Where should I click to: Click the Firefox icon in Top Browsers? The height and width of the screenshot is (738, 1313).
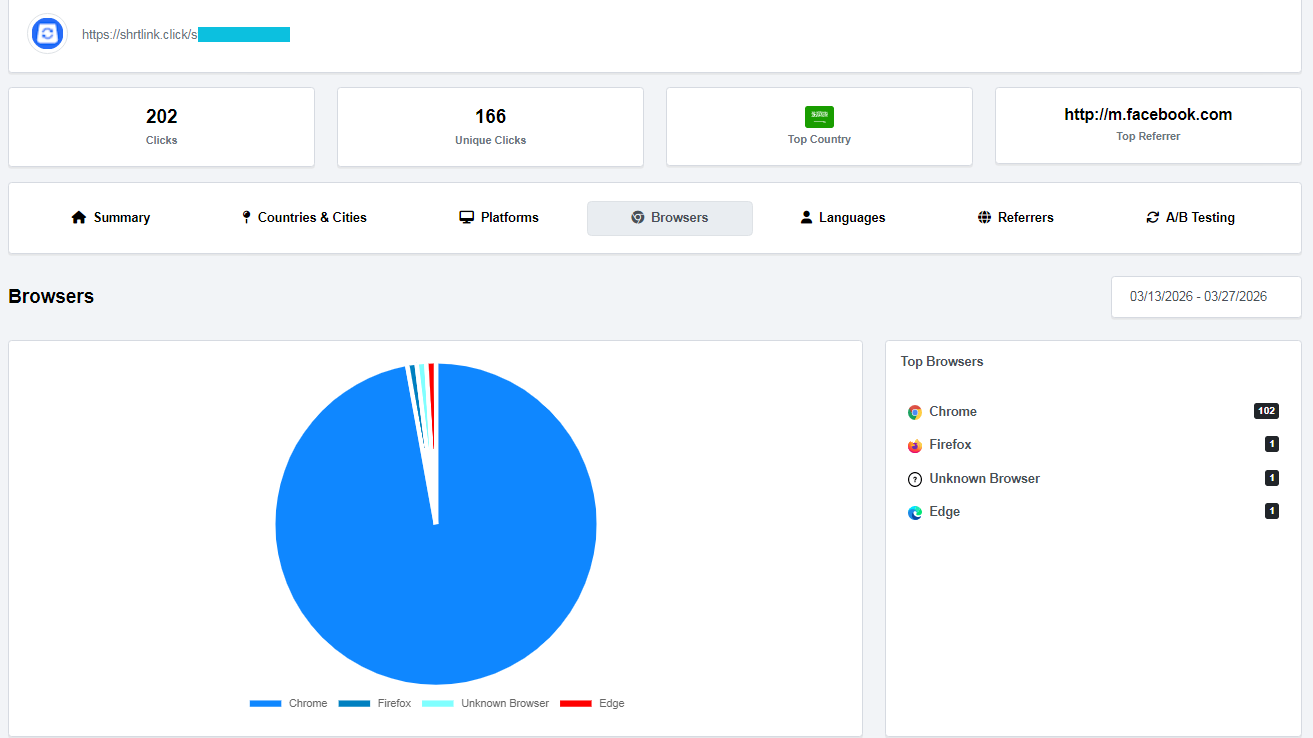(x=914, y=446)
